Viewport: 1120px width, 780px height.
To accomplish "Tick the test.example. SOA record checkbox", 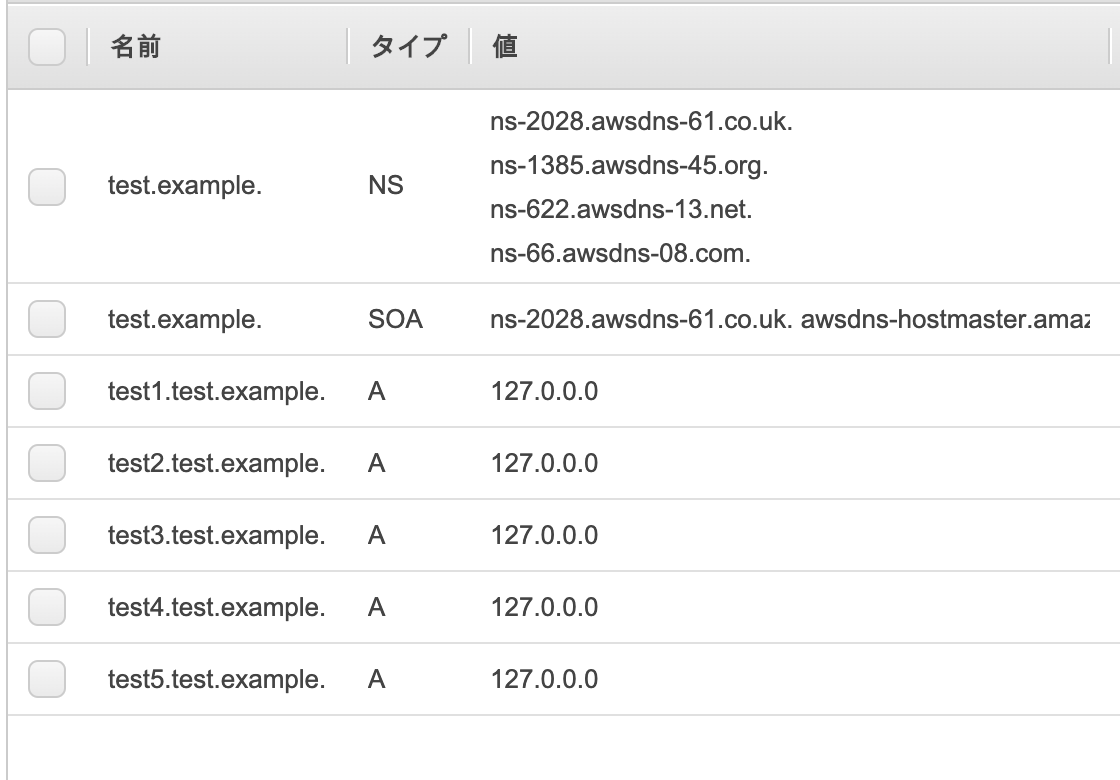I will pyautogui.click(x=47, y=319).
